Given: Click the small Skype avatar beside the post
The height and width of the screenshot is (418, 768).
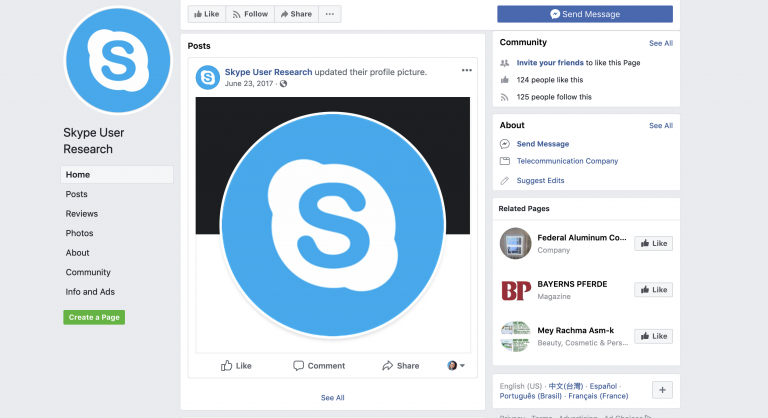Looking at the screenshot, I should (208, 77).
